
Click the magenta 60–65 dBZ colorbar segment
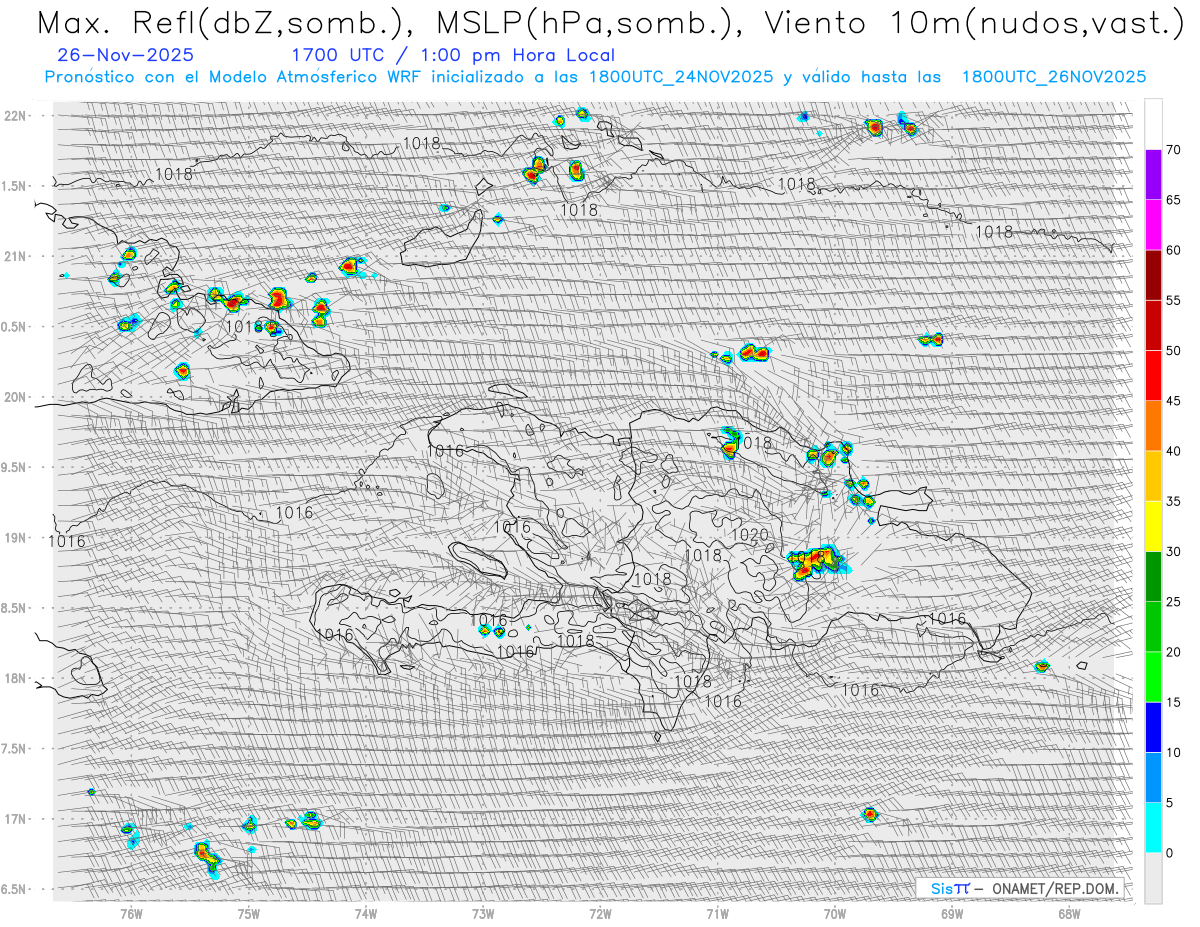[x=1153, y=225]
